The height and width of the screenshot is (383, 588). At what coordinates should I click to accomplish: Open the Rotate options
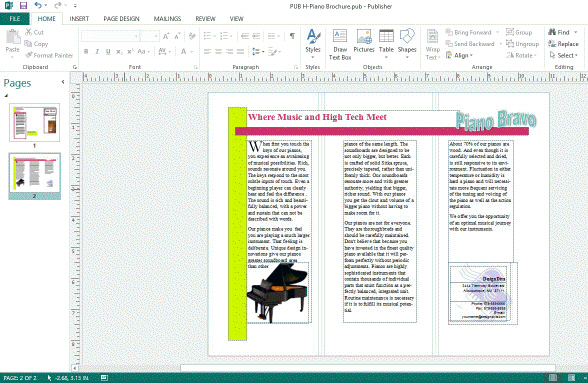(x=522, y=55)
